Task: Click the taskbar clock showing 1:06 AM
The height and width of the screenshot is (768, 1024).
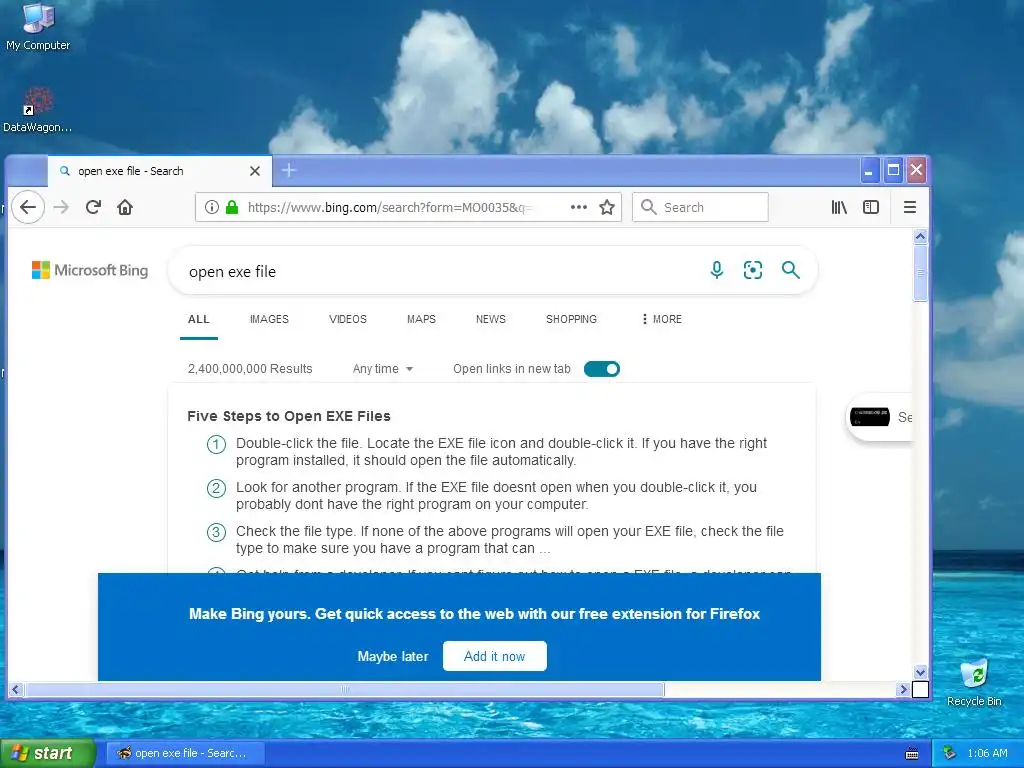Action: [x=987, y=753]
